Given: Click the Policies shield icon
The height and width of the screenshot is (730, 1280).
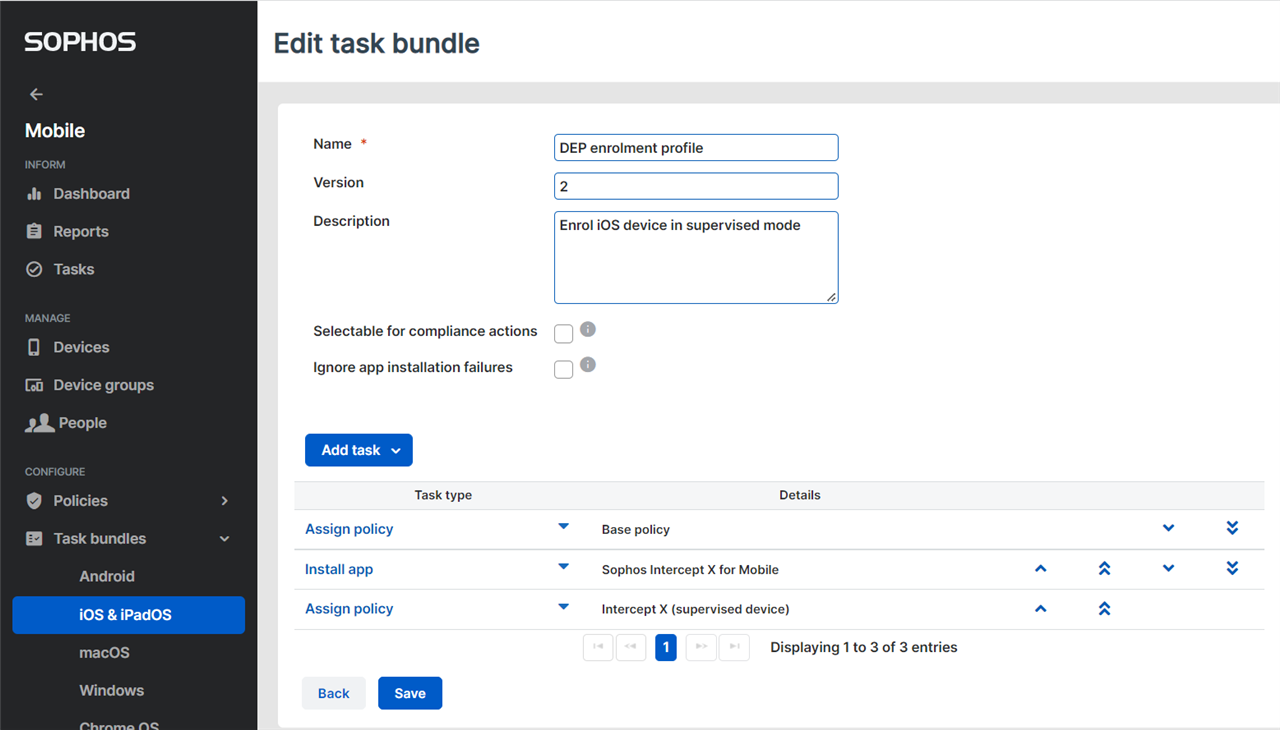Looking at the screenshot, I should (34, 501).
